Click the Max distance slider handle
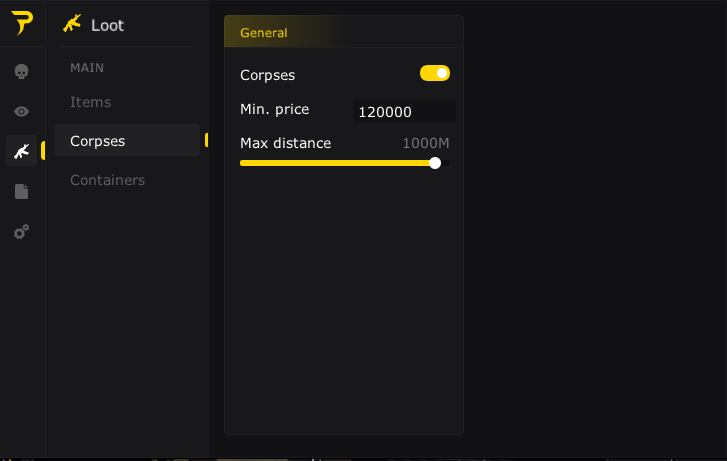The image size is (727, 461). tap(435, 163)
